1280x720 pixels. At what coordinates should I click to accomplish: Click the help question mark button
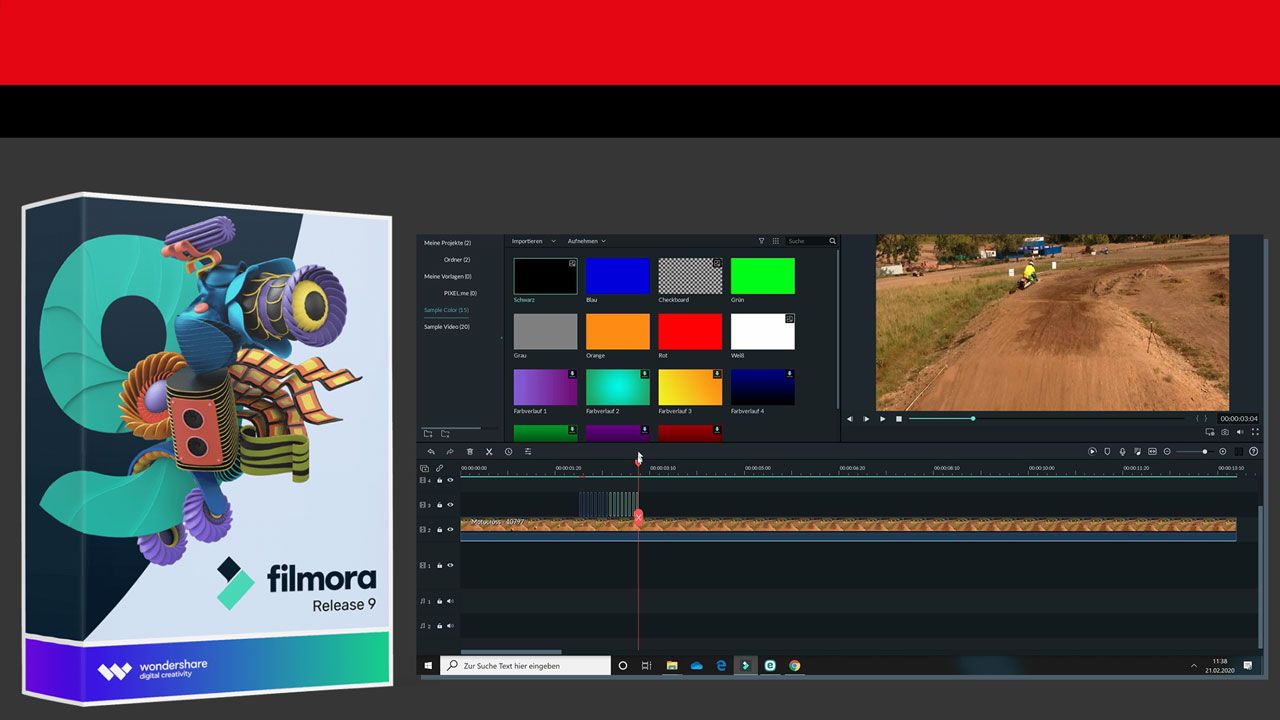pyautogui.click(x=1254, y=451)
